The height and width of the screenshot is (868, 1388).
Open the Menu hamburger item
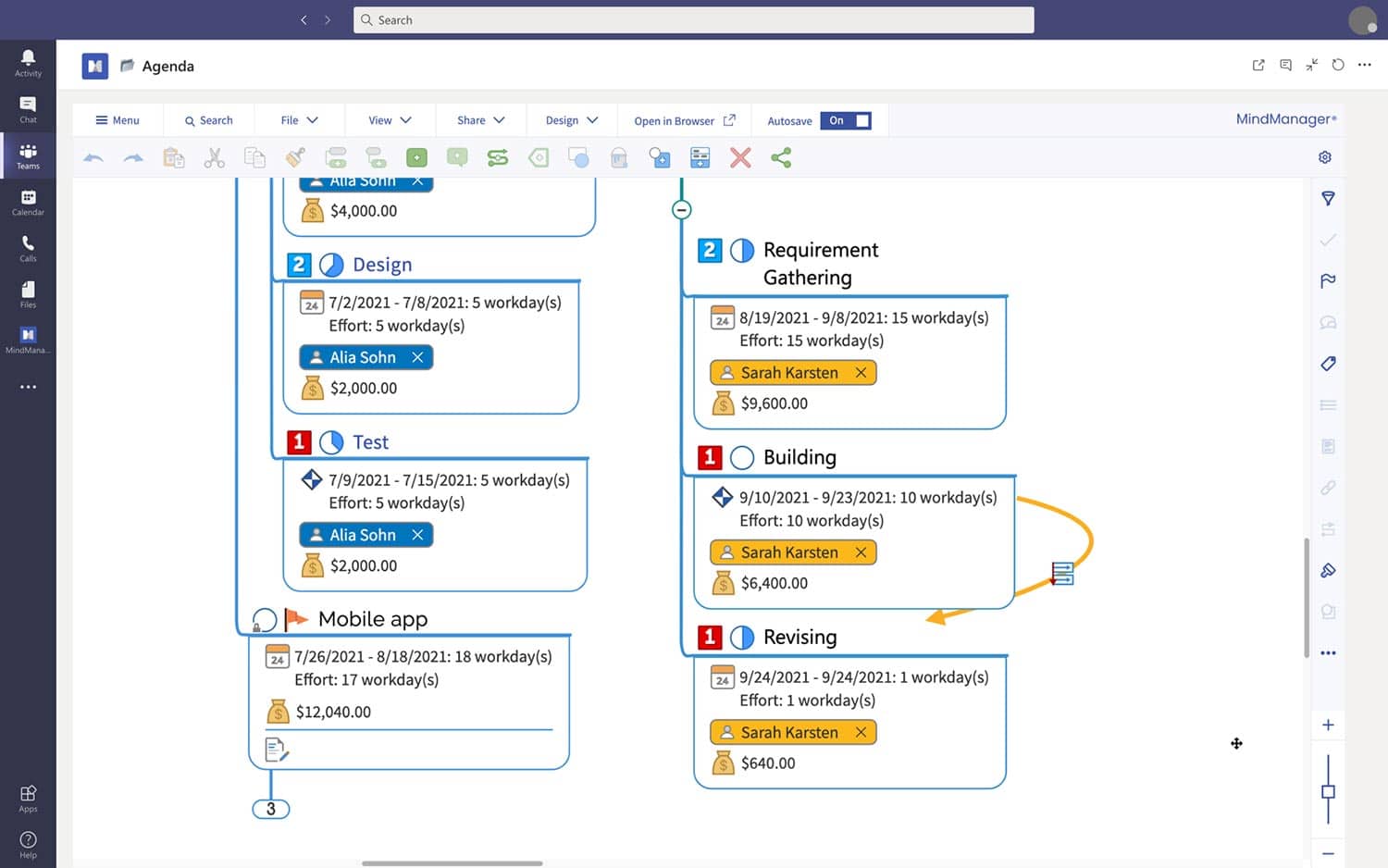tap(118, 120)
